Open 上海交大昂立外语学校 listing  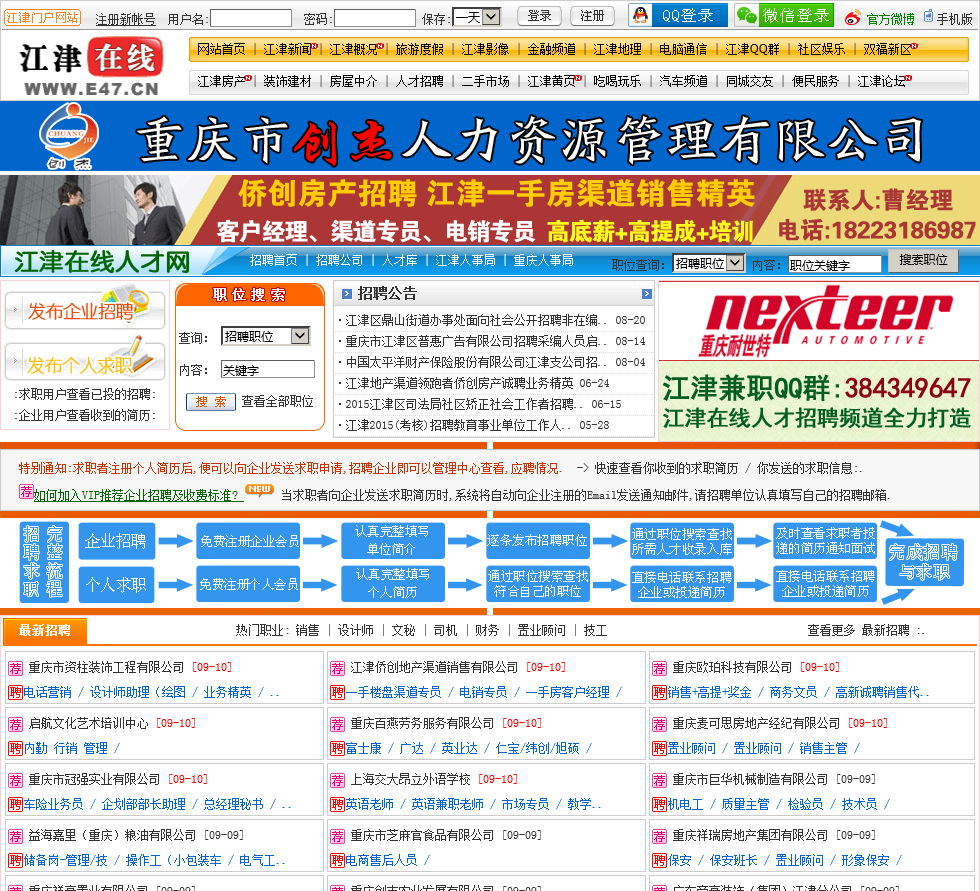[x=410, y=779]
